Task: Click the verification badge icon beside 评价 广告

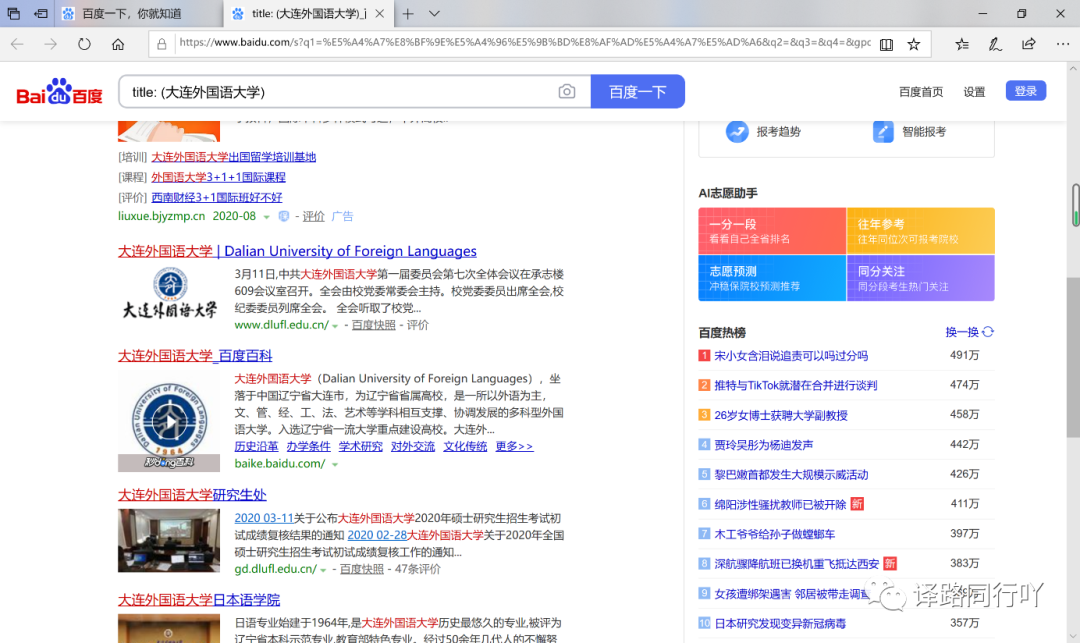Action: (283, 216)
